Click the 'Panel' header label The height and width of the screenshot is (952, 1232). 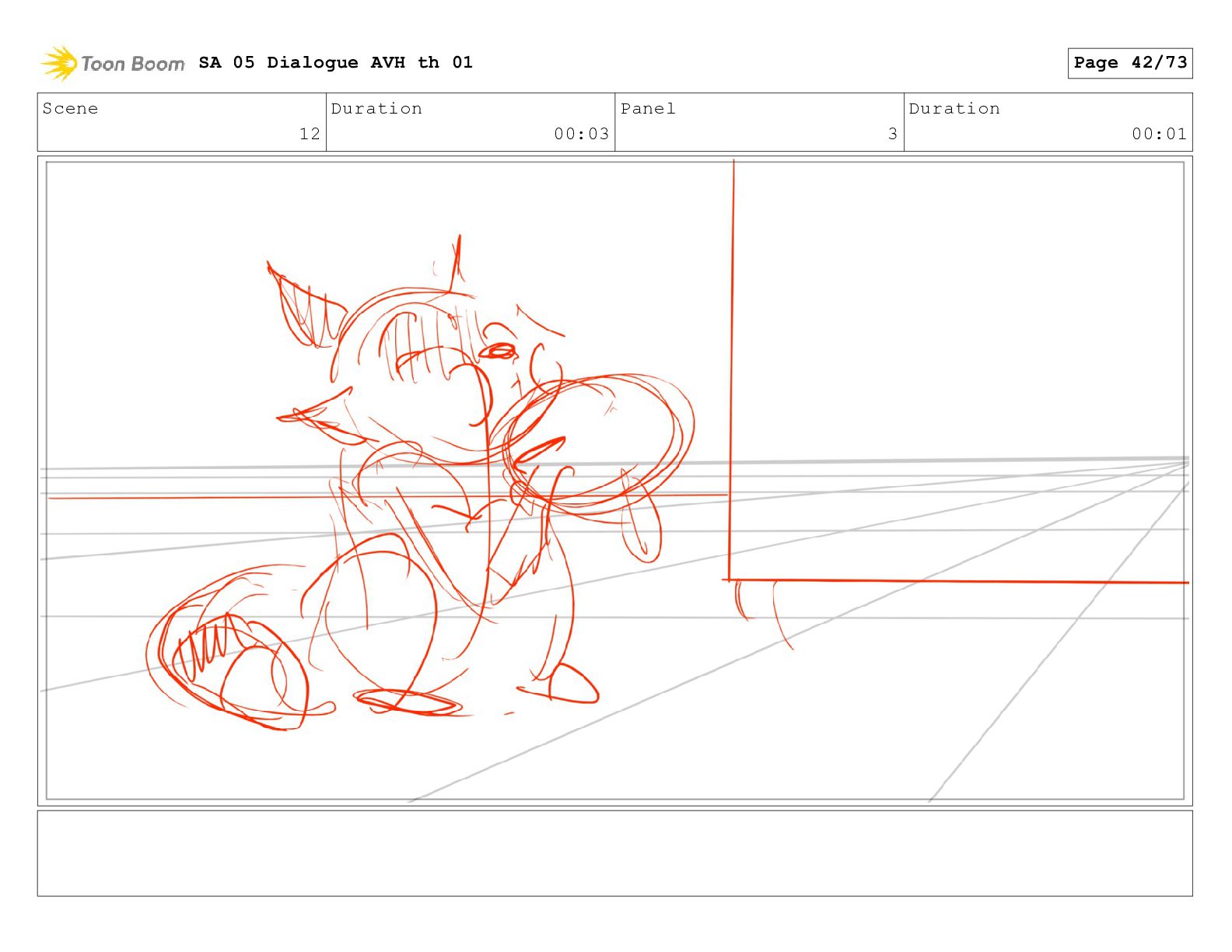point(648,109)
